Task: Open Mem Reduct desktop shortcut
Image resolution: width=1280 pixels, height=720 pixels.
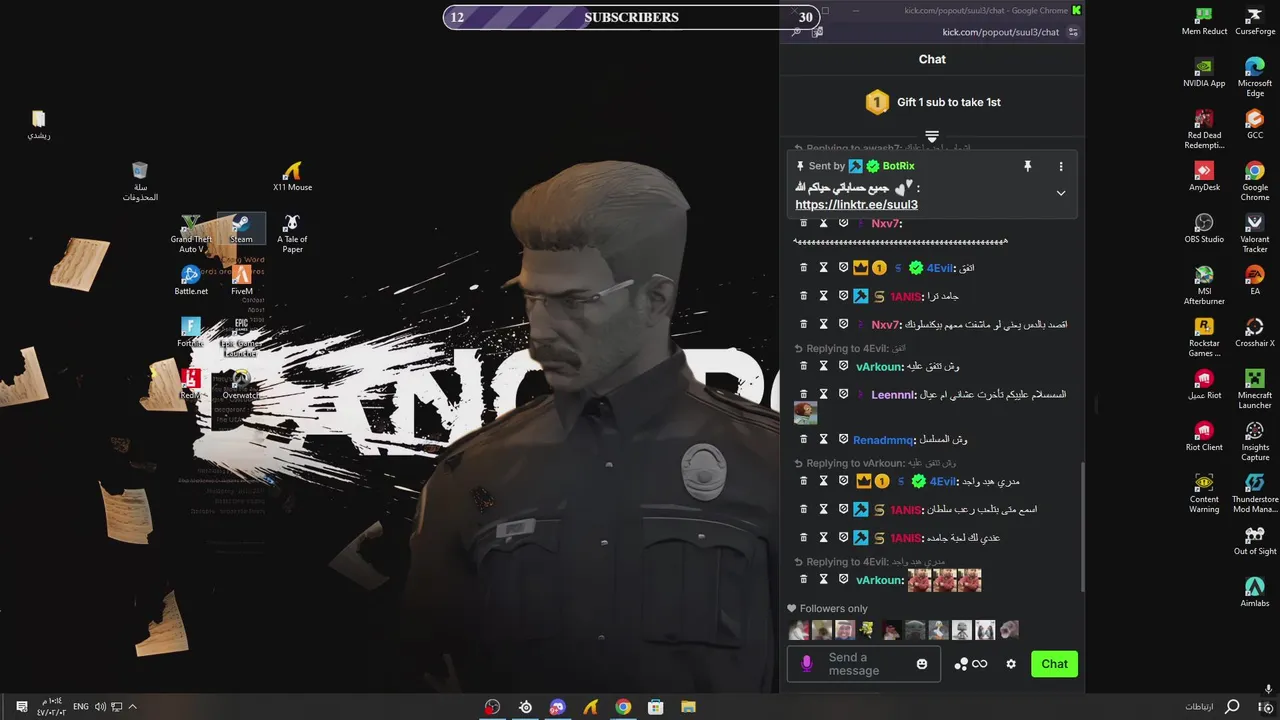Action: (x=1204, y=21)
